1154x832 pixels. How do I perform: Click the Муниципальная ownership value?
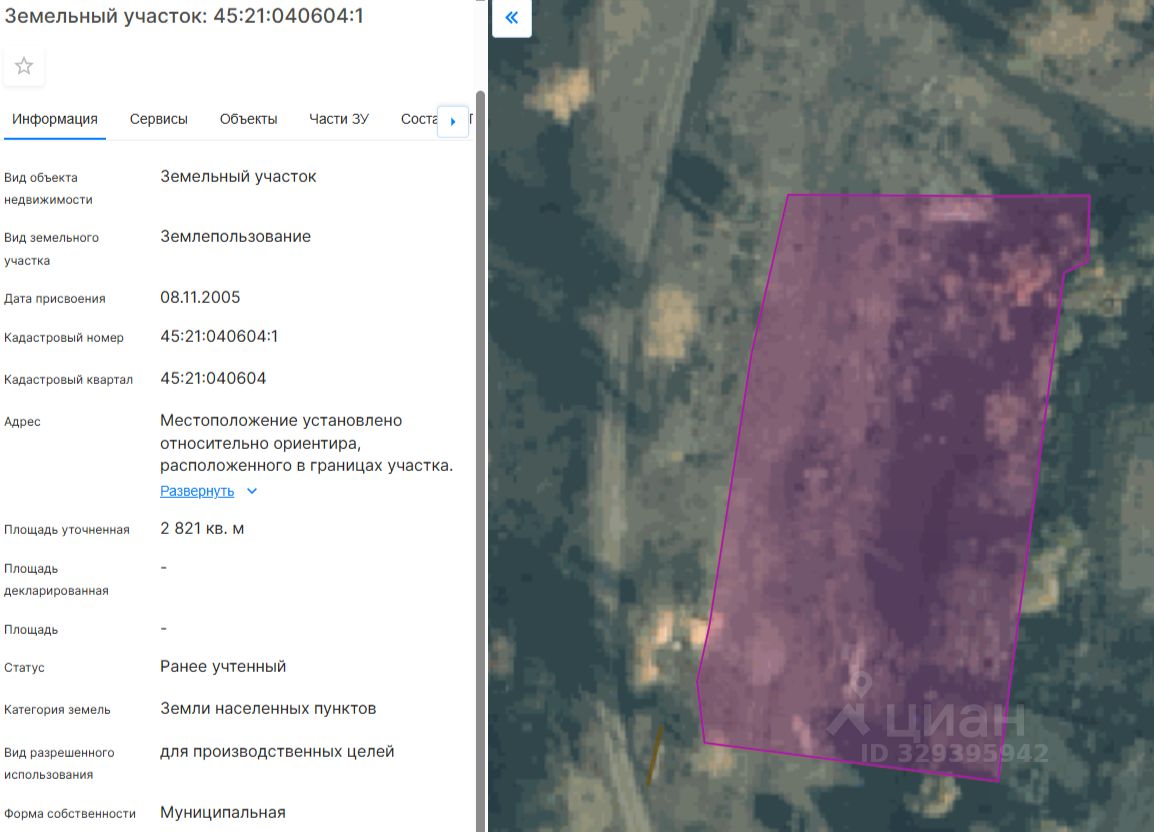point(223,812)
